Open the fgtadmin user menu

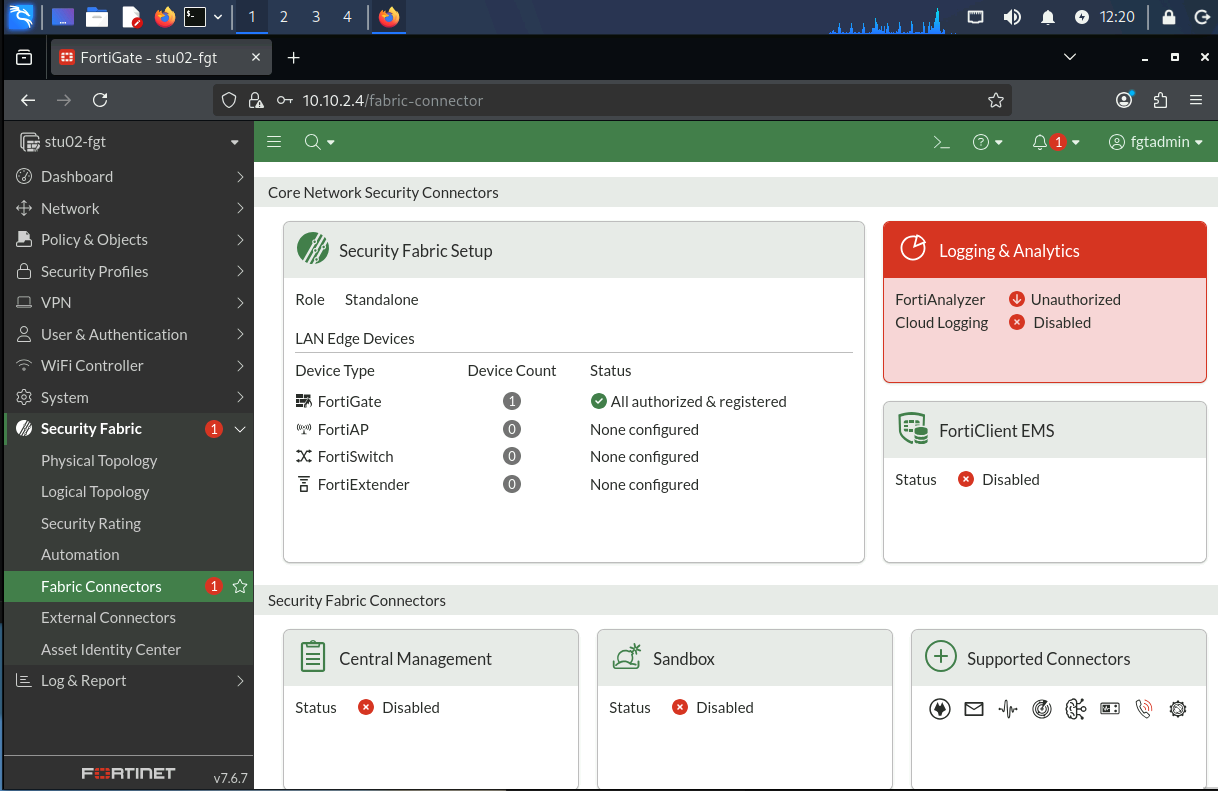coord(1155,142)
